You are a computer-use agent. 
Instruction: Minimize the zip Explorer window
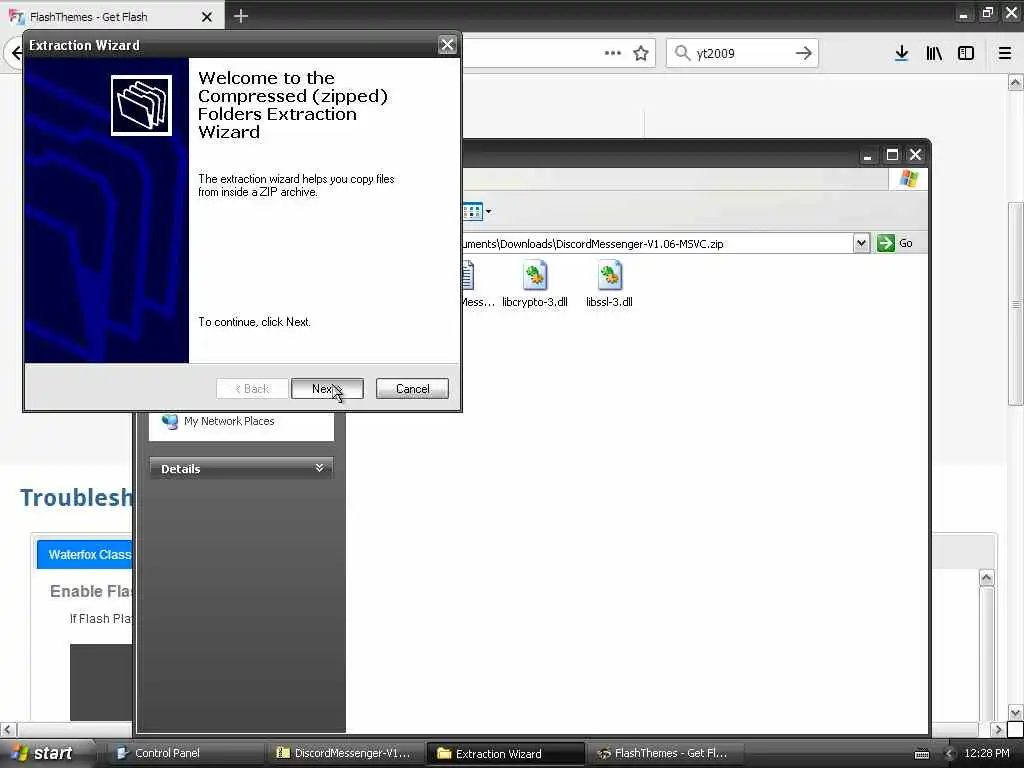click(x=867, y=155)
